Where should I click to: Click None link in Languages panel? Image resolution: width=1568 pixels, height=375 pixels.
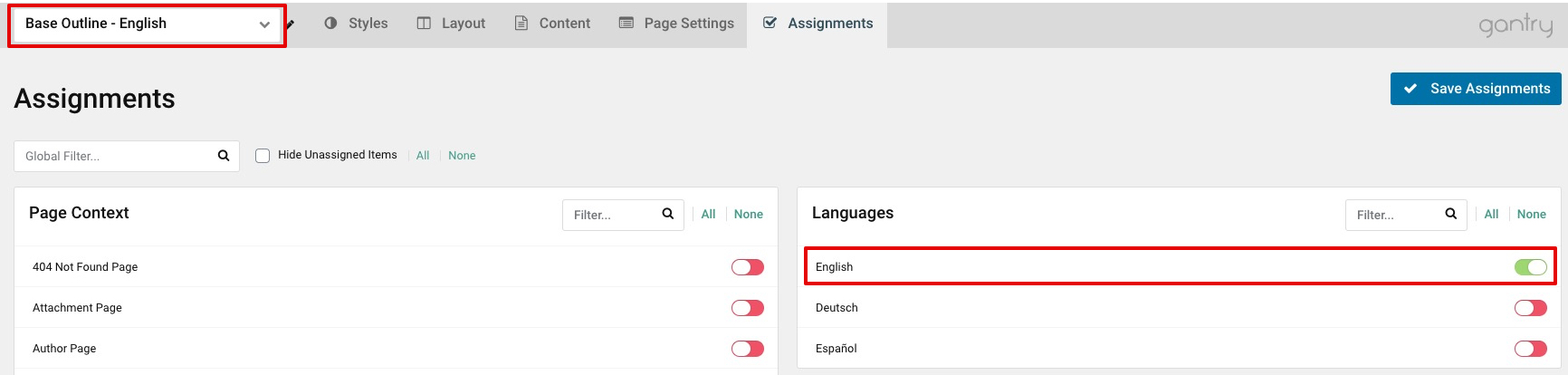(x=1531, y=215)
